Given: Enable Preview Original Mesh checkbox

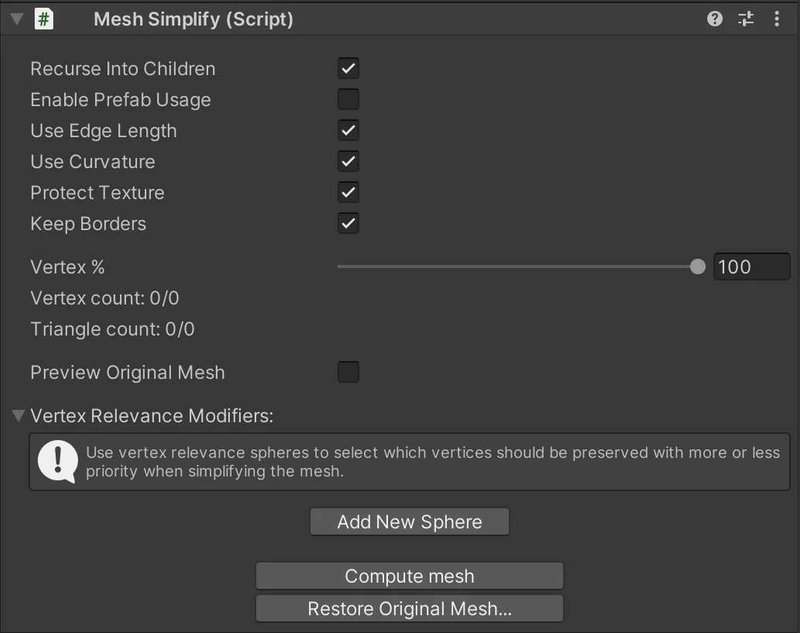Looking at the screenshot, I should point(348,373).
